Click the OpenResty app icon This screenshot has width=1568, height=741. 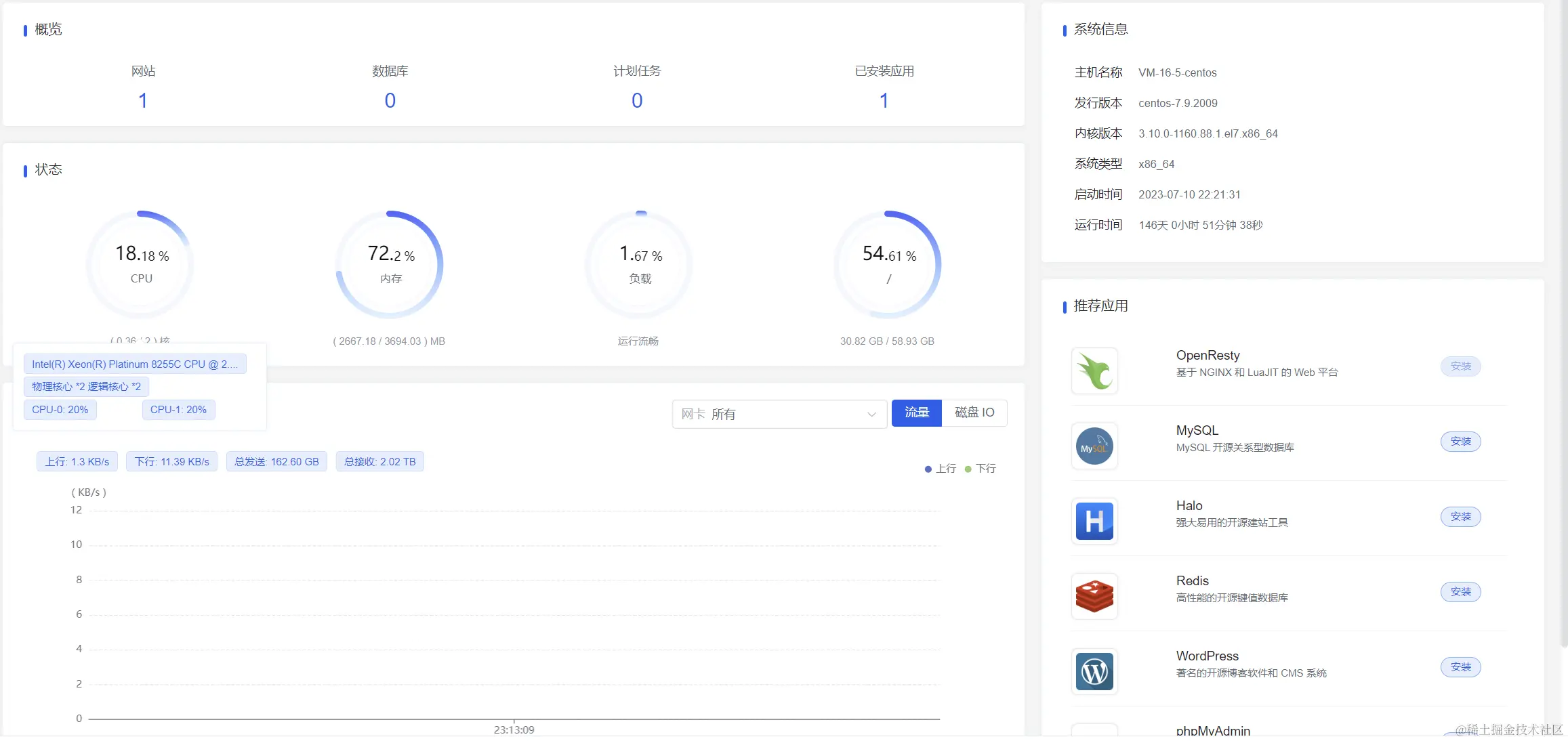(x=1094, y=371)
